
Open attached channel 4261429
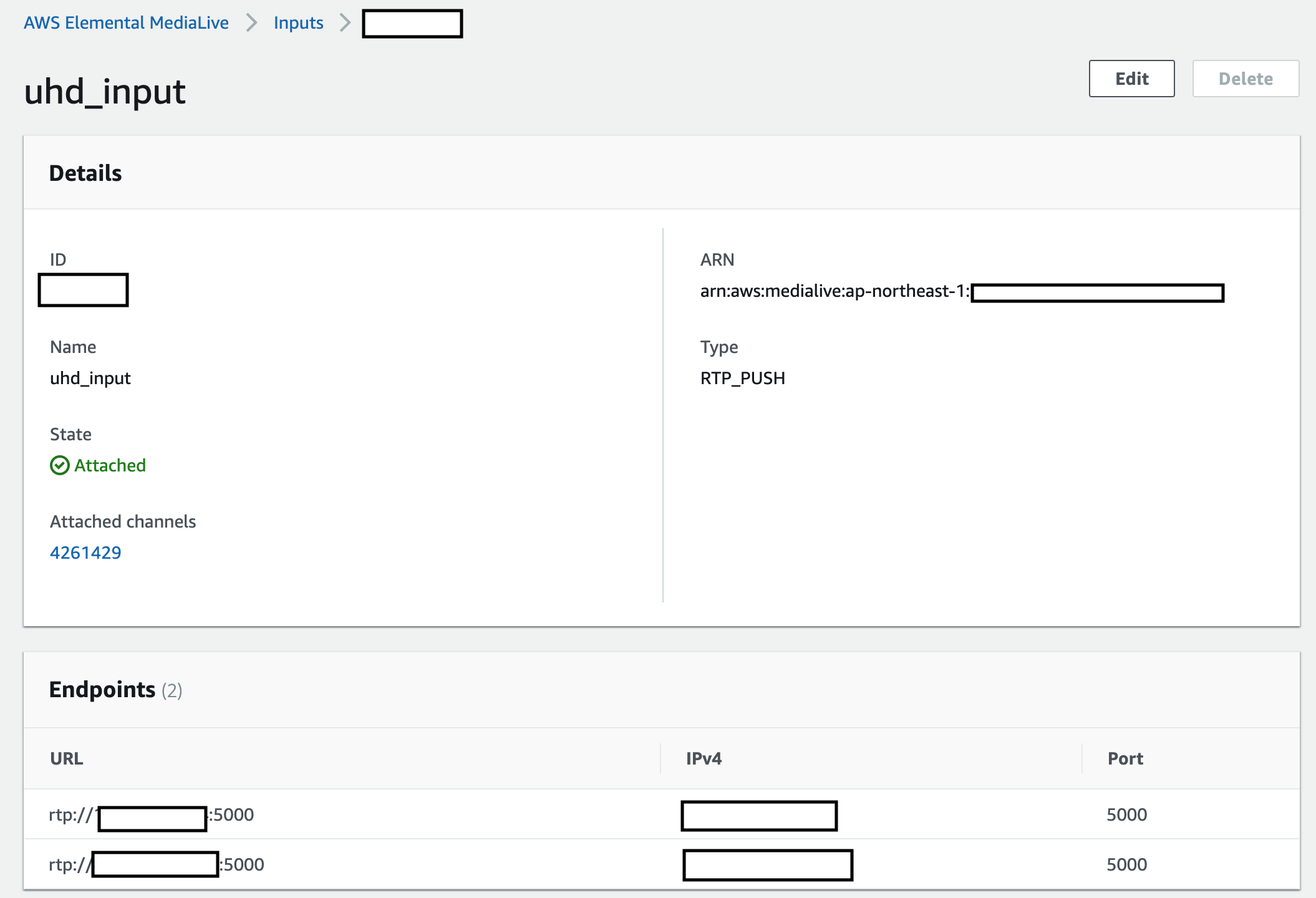[85, 553]
